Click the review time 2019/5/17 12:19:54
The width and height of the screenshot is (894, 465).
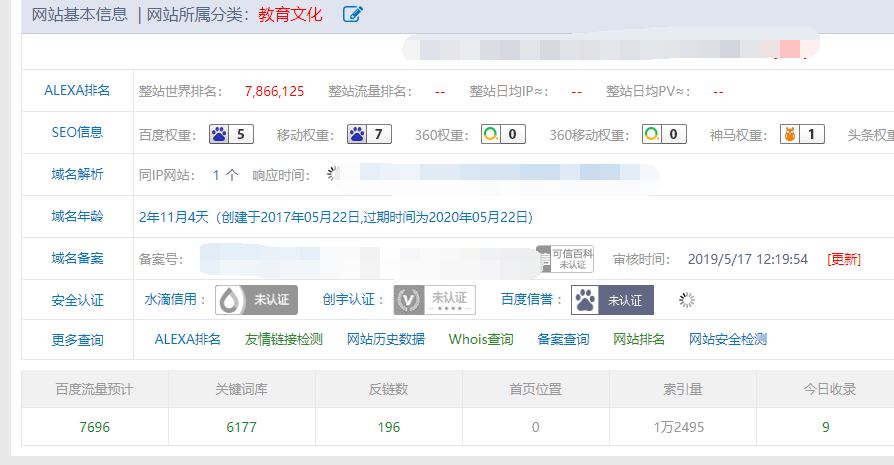748,260
